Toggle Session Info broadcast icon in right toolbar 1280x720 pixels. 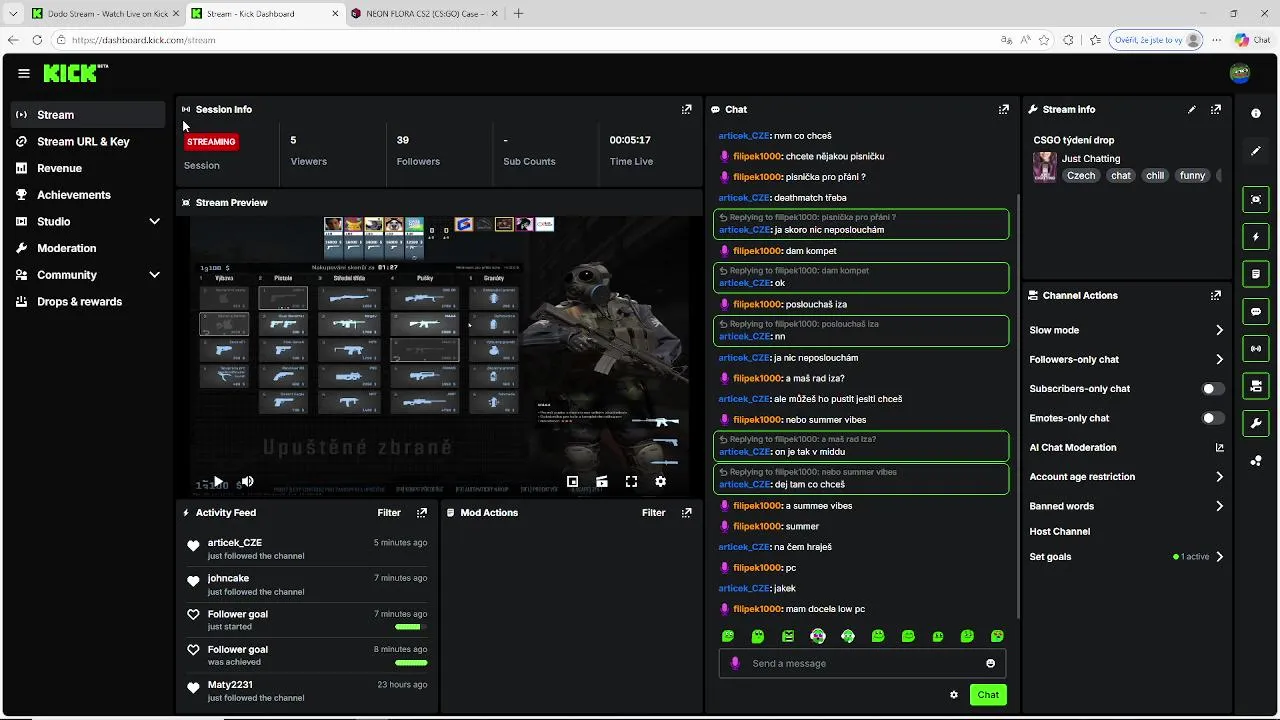point(1256,348)
